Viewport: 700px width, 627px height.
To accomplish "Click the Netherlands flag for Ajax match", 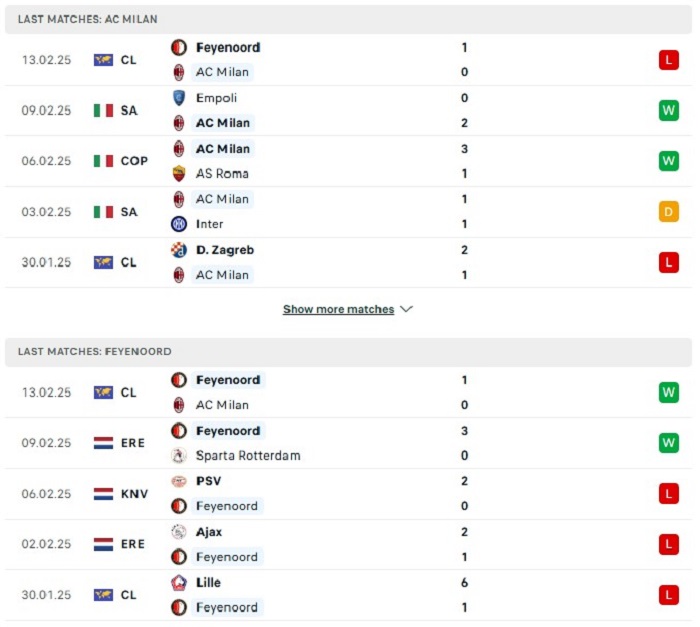I will [x=103, y=544].
